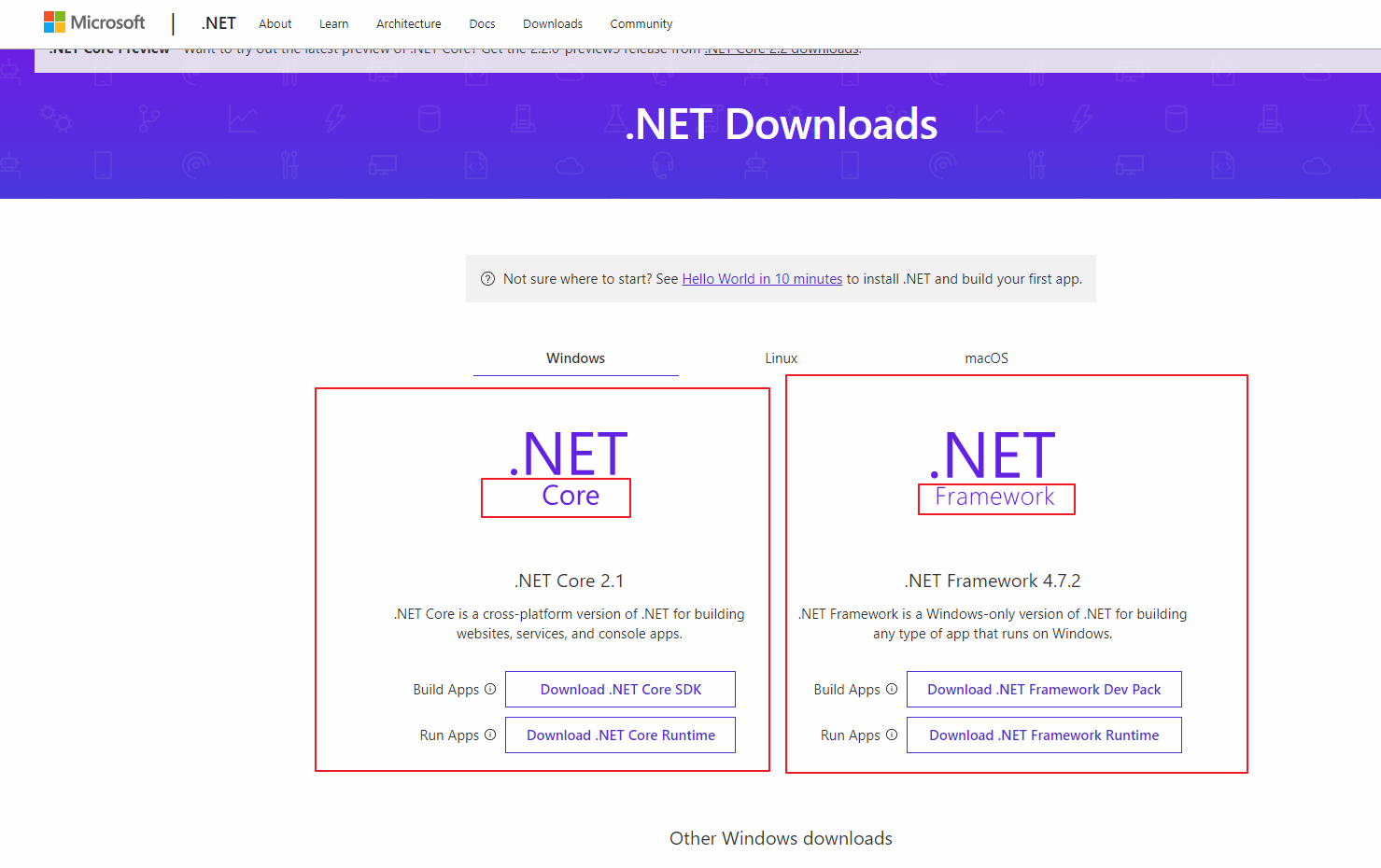Click the .NET Core purple logo

coord(556,467)
